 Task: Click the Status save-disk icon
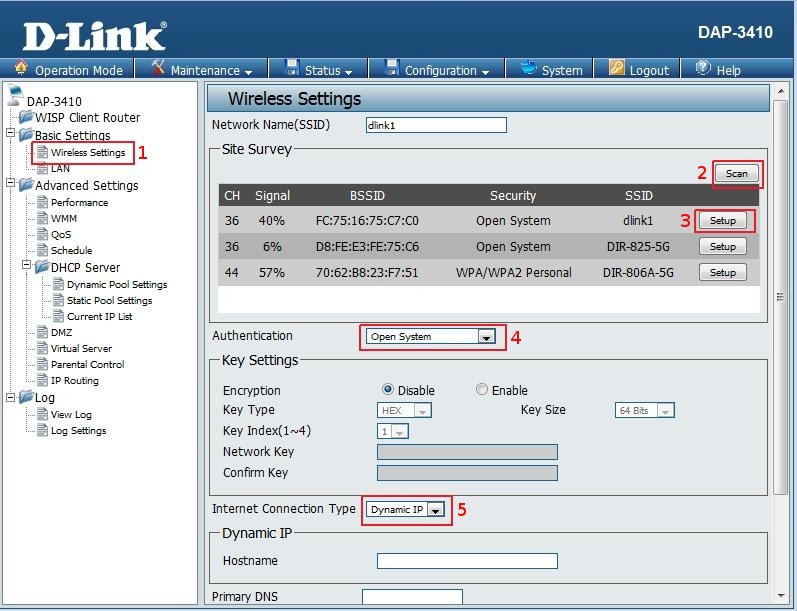[x=292, y=69]
